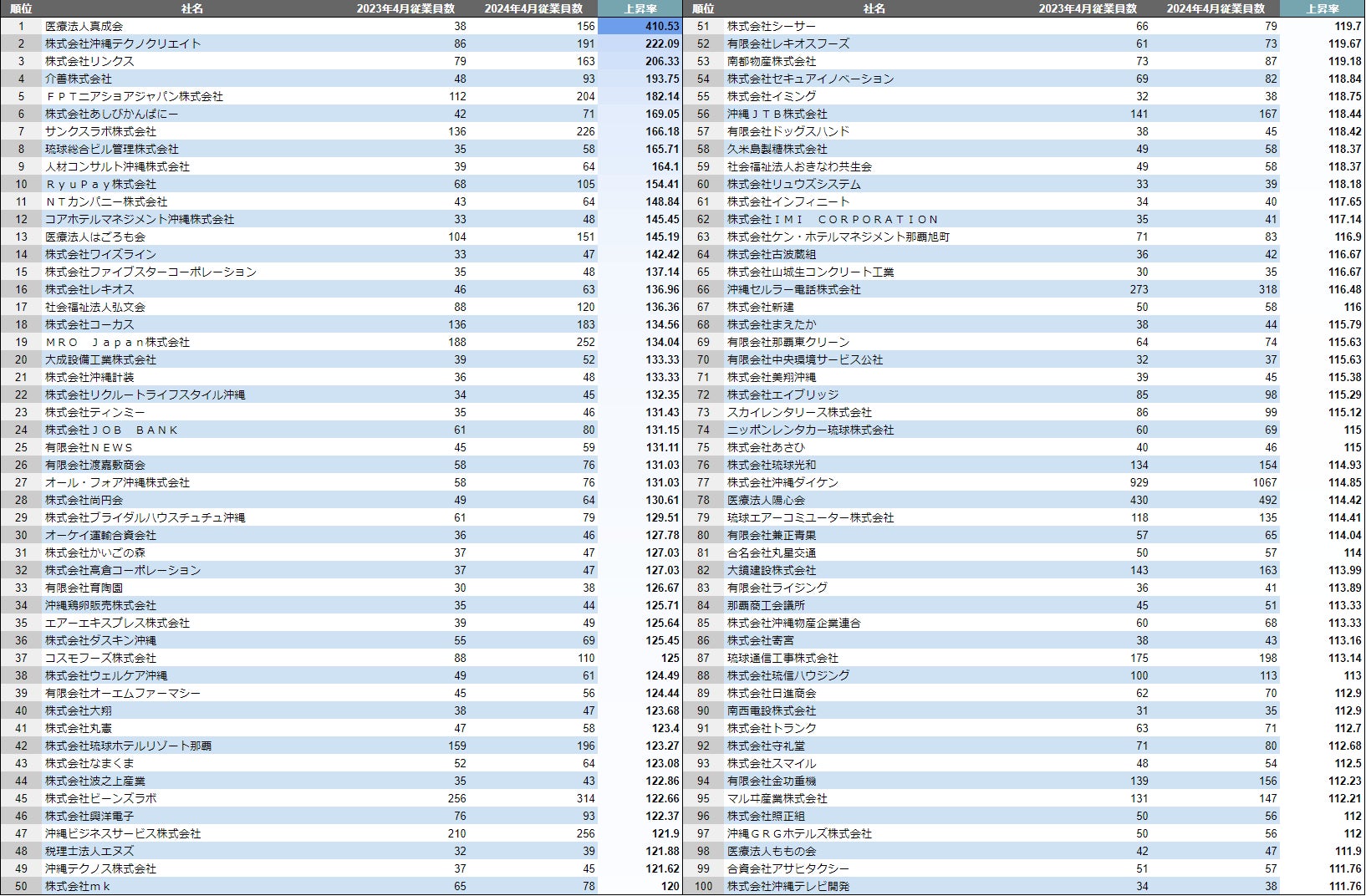
Task: Click the 株式会社ビーンズラボ name cell
Action: 100,798
